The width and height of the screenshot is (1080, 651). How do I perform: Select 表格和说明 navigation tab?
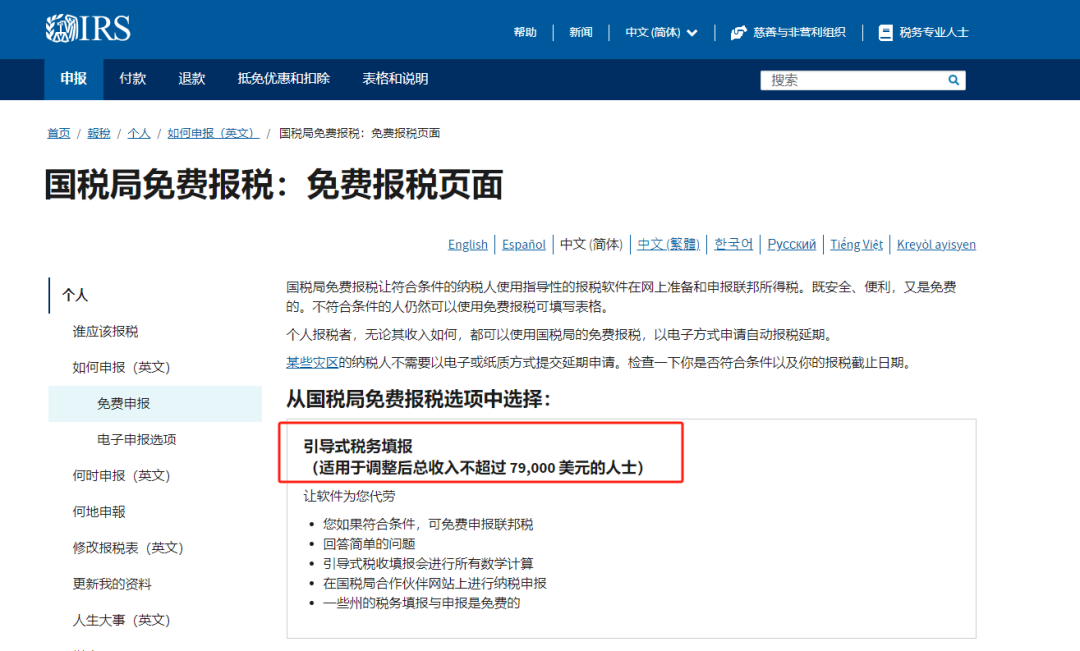[395, 79]
